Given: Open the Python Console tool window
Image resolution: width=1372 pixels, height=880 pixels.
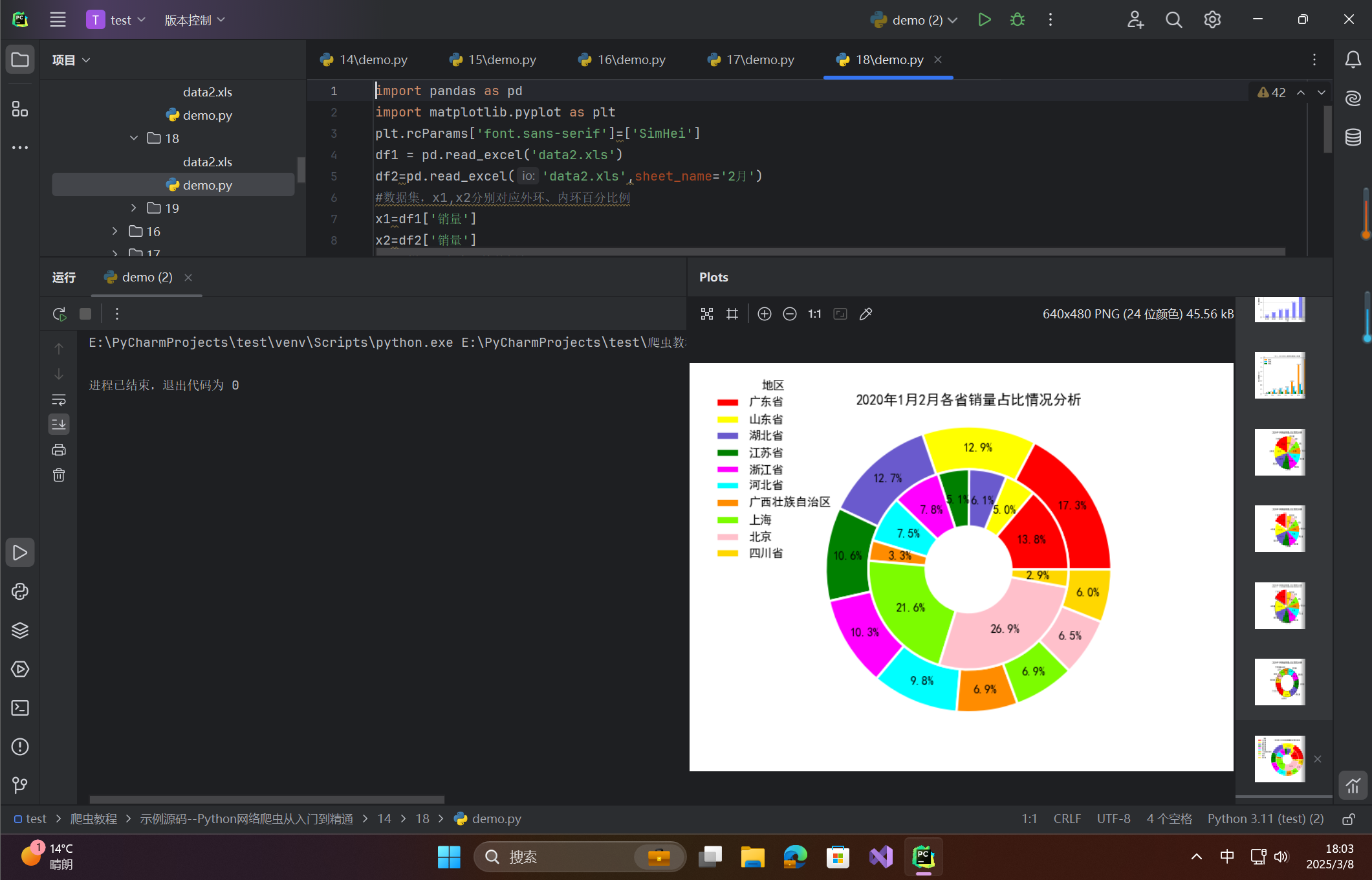Looking at the screenshot, I should 20,591.
